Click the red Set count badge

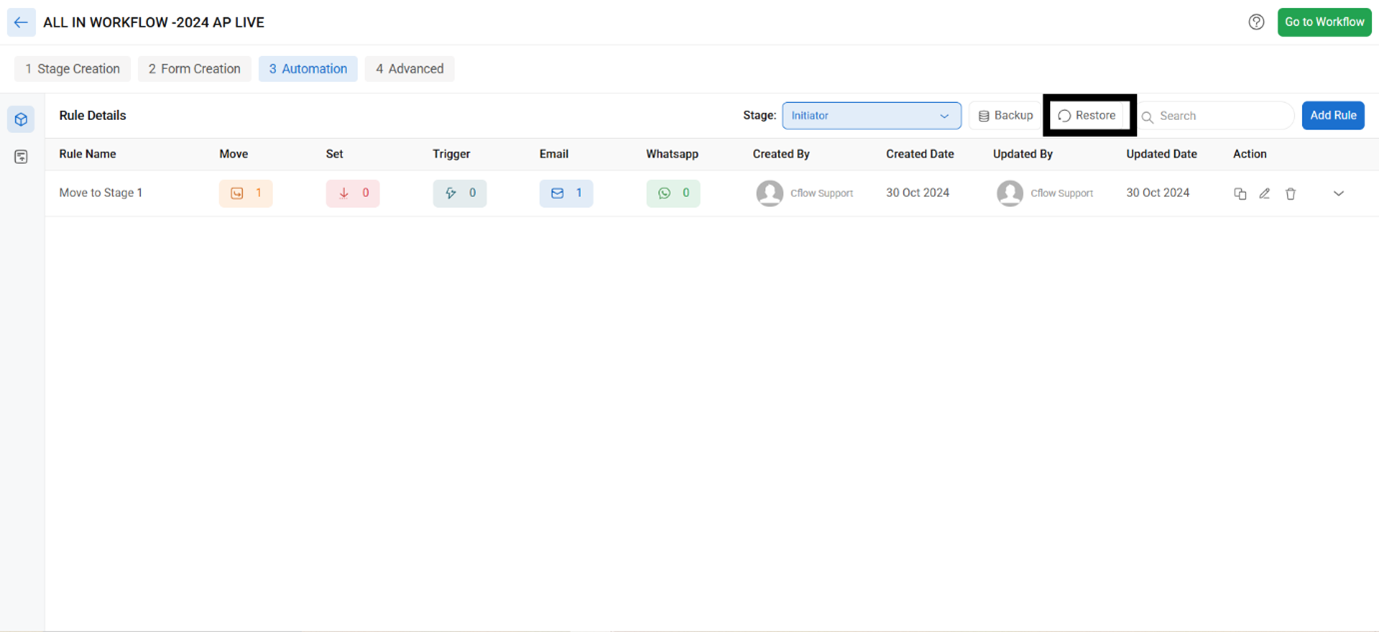coord(353,193)
